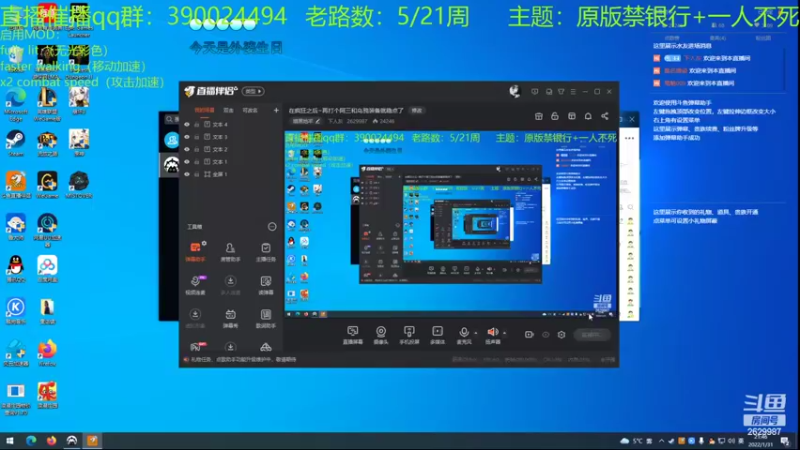Add a 摄像头 camera source

coord(381,335)
